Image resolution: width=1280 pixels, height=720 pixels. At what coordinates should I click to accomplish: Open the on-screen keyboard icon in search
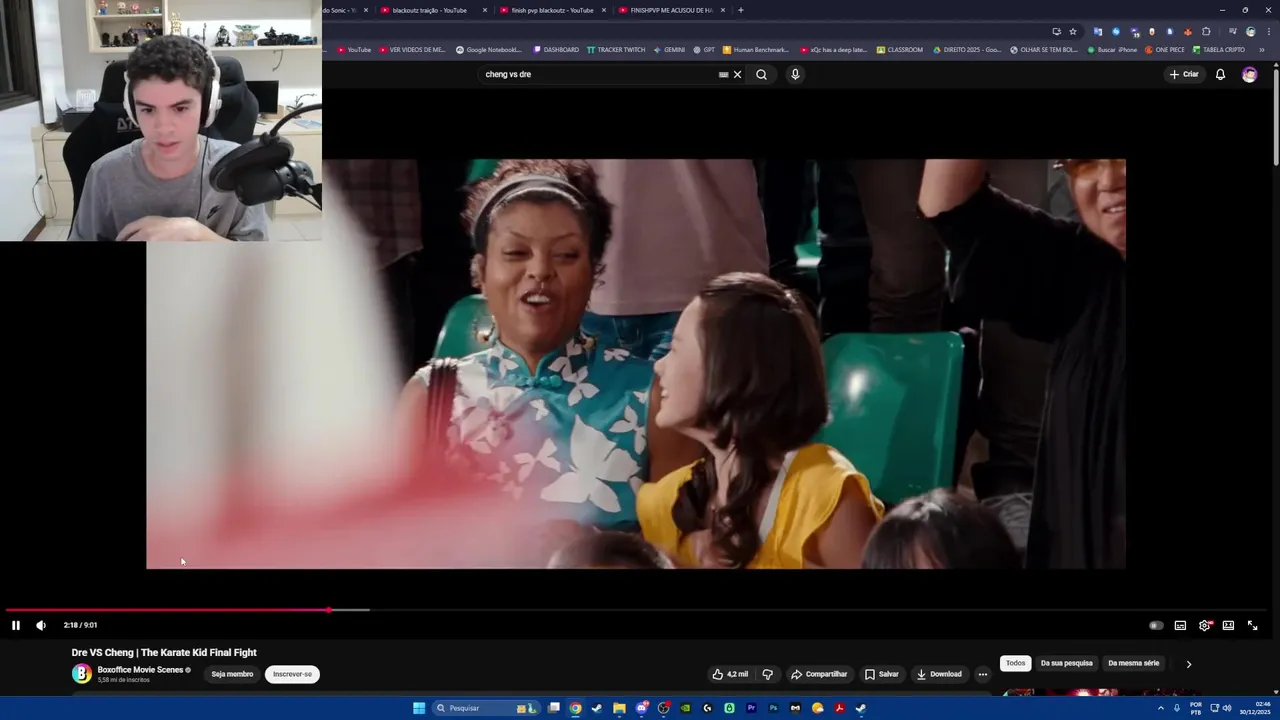723,74
